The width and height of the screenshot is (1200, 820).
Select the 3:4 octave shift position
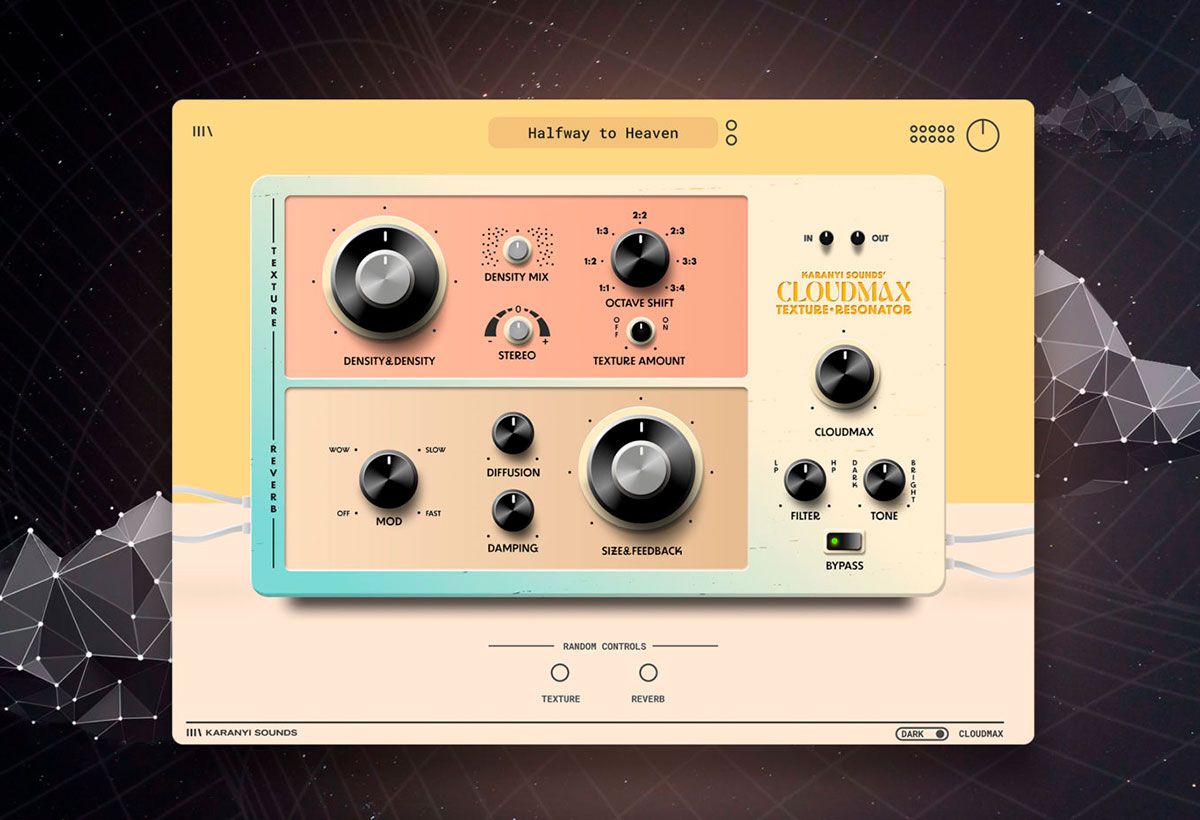(x=677, y=288)
